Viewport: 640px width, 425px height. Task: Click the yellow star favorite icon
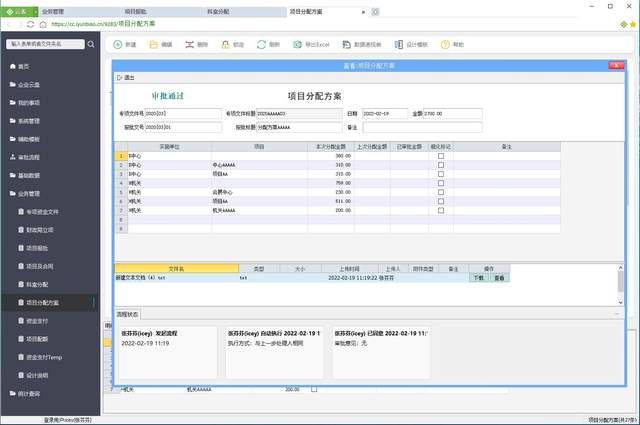633,24
